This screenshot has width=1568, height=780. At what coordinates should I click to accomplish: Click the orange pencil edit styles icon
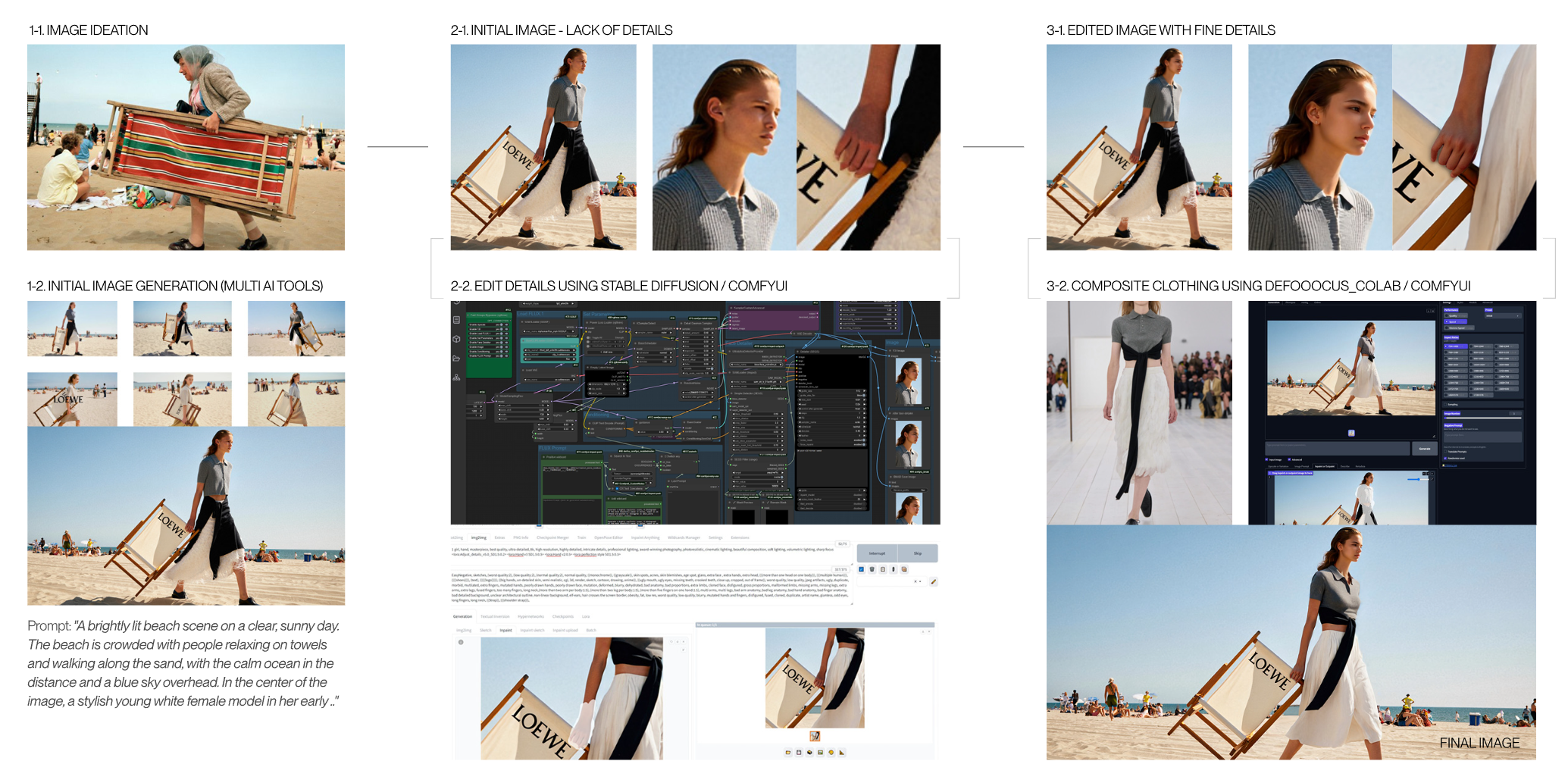pos(934,581)
